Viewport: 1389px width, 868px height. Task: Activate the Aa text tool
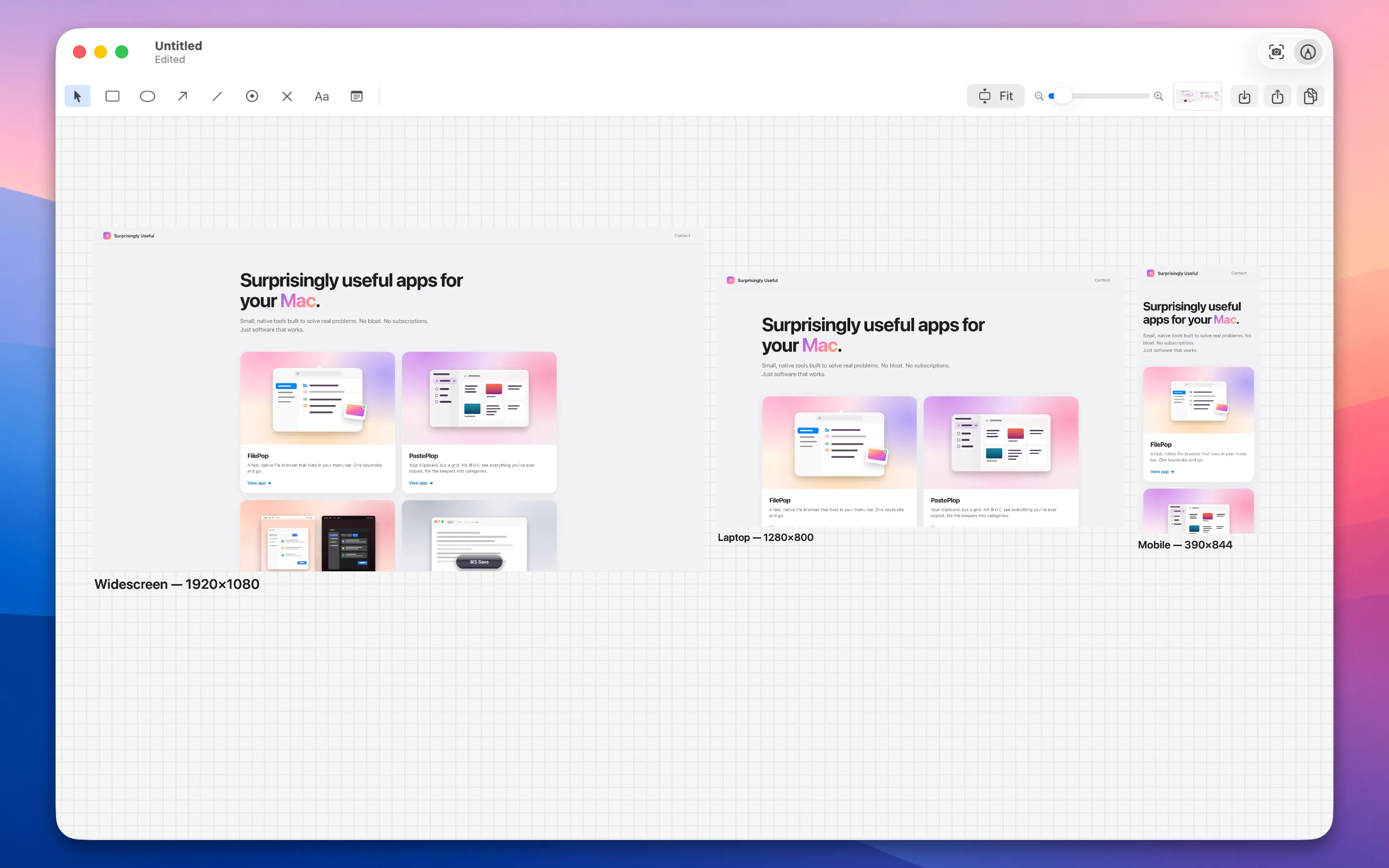click(x=322, y=96)
